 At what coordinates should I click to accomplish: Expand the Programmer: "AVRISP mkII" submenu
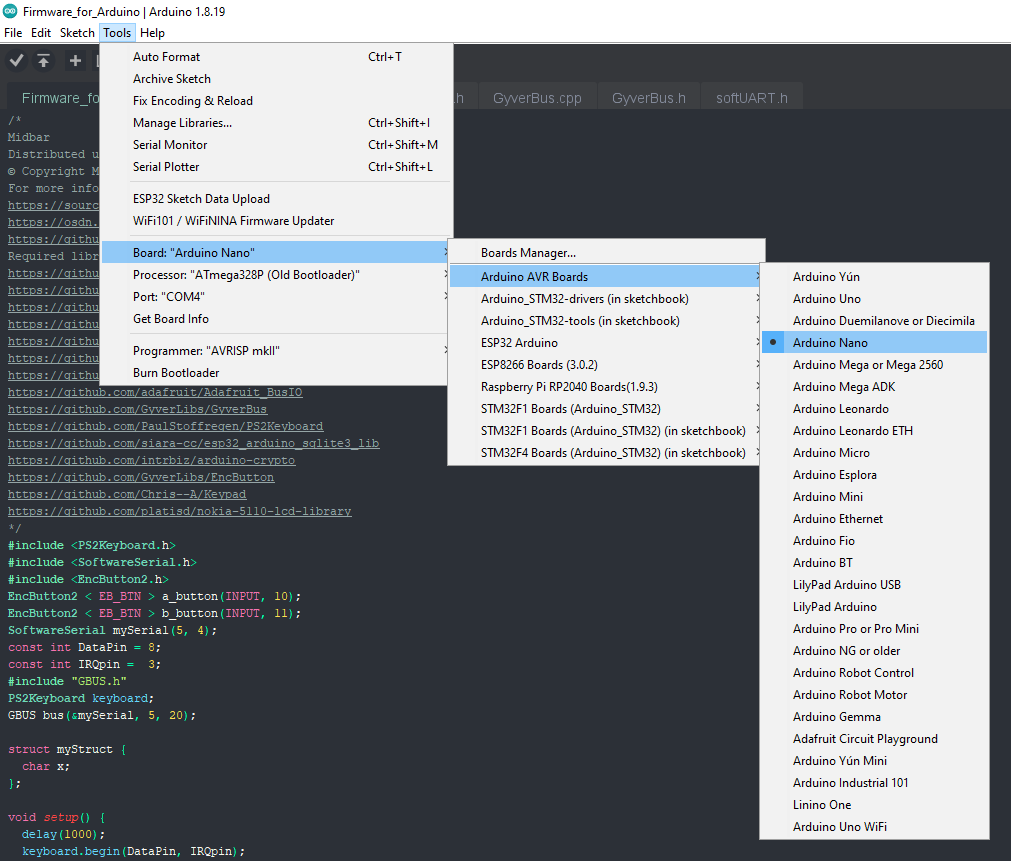pyautogui.click(x=275, y=351)
